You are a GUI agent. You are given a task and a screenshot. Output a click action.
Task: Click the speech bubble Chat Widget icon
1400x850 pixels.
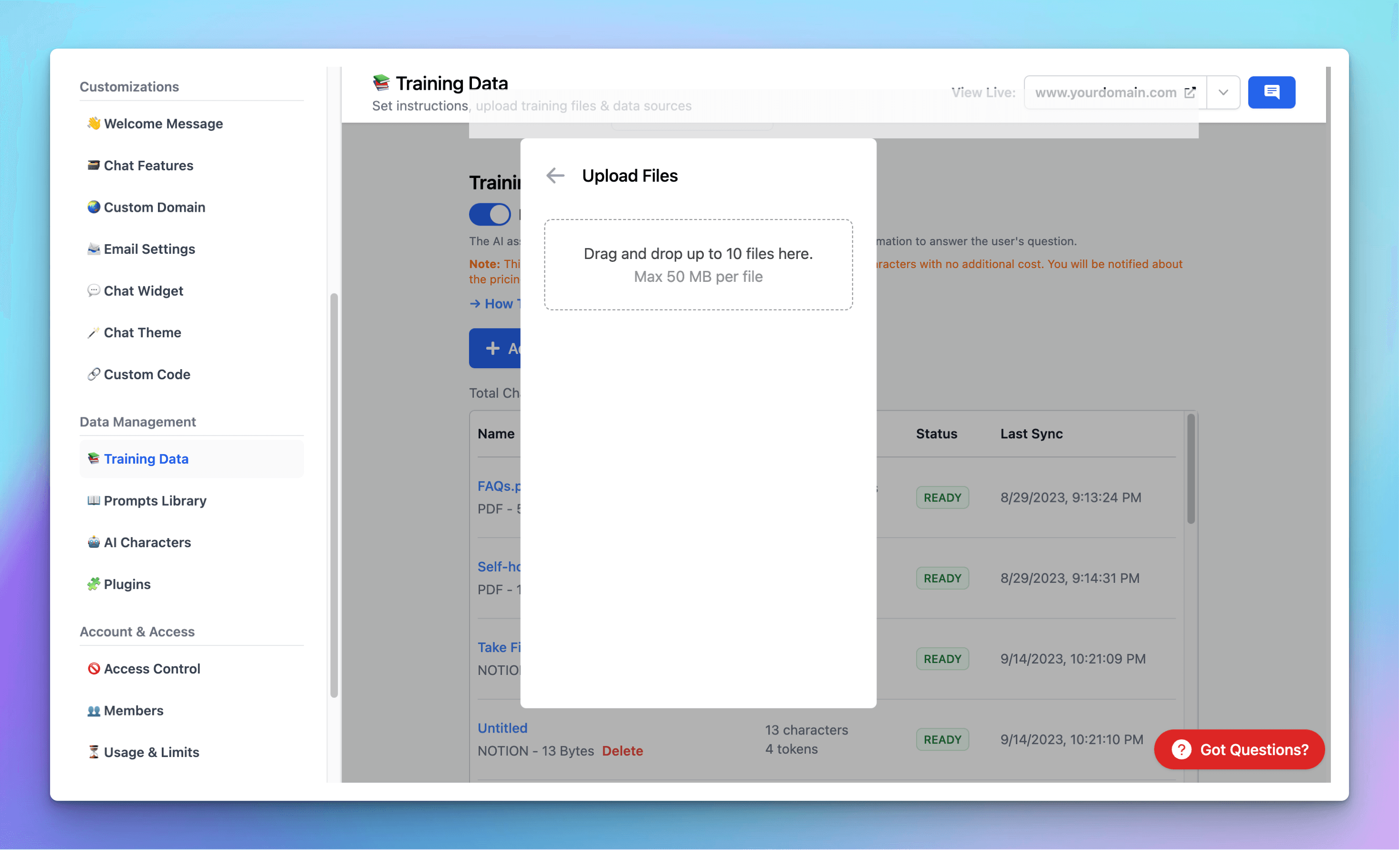pyautogui.click(x=94, y=290)
